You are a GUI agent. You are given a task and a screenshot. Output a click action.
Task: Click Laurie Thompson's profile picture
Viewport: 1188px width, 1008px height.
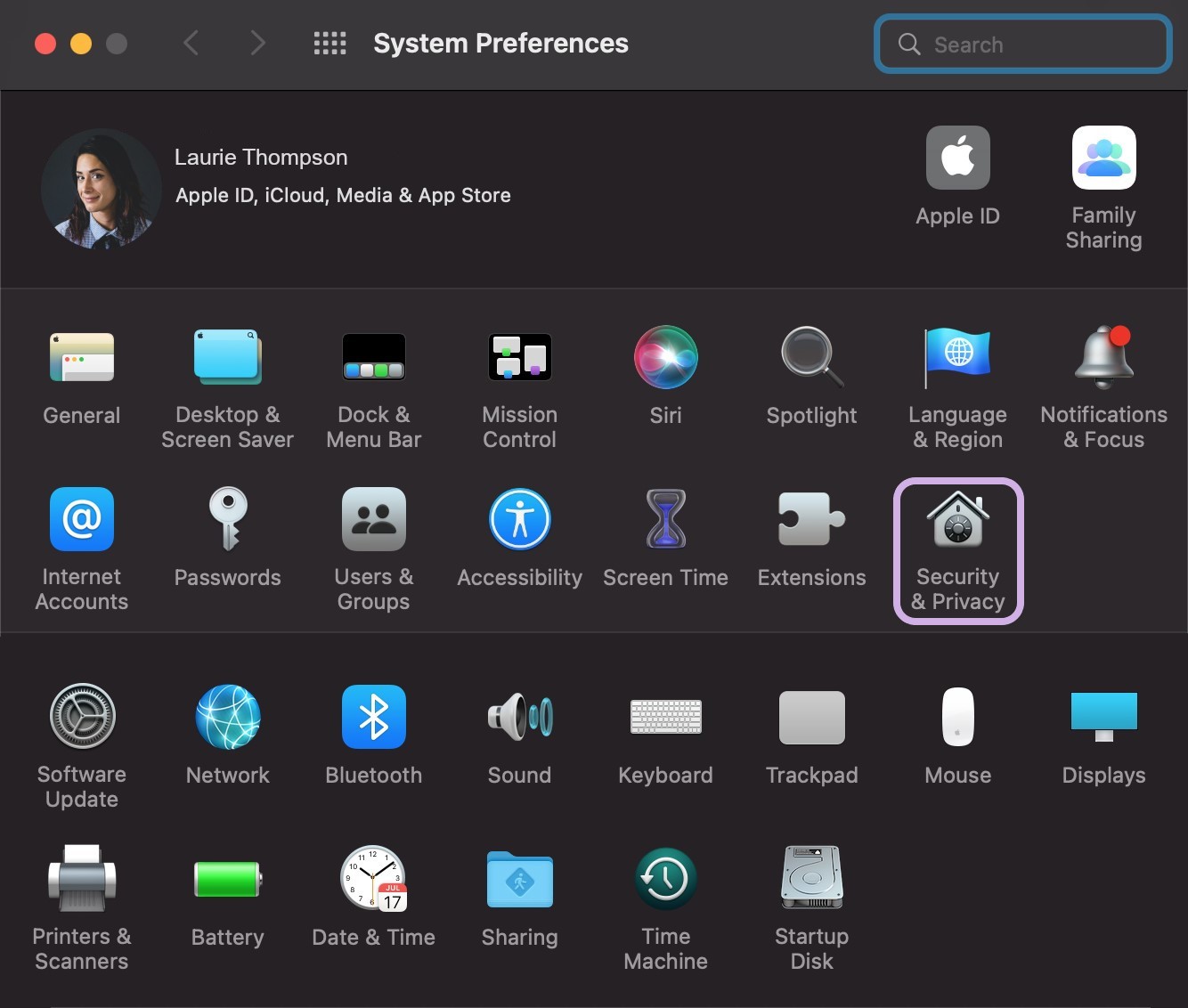[101, 189]
